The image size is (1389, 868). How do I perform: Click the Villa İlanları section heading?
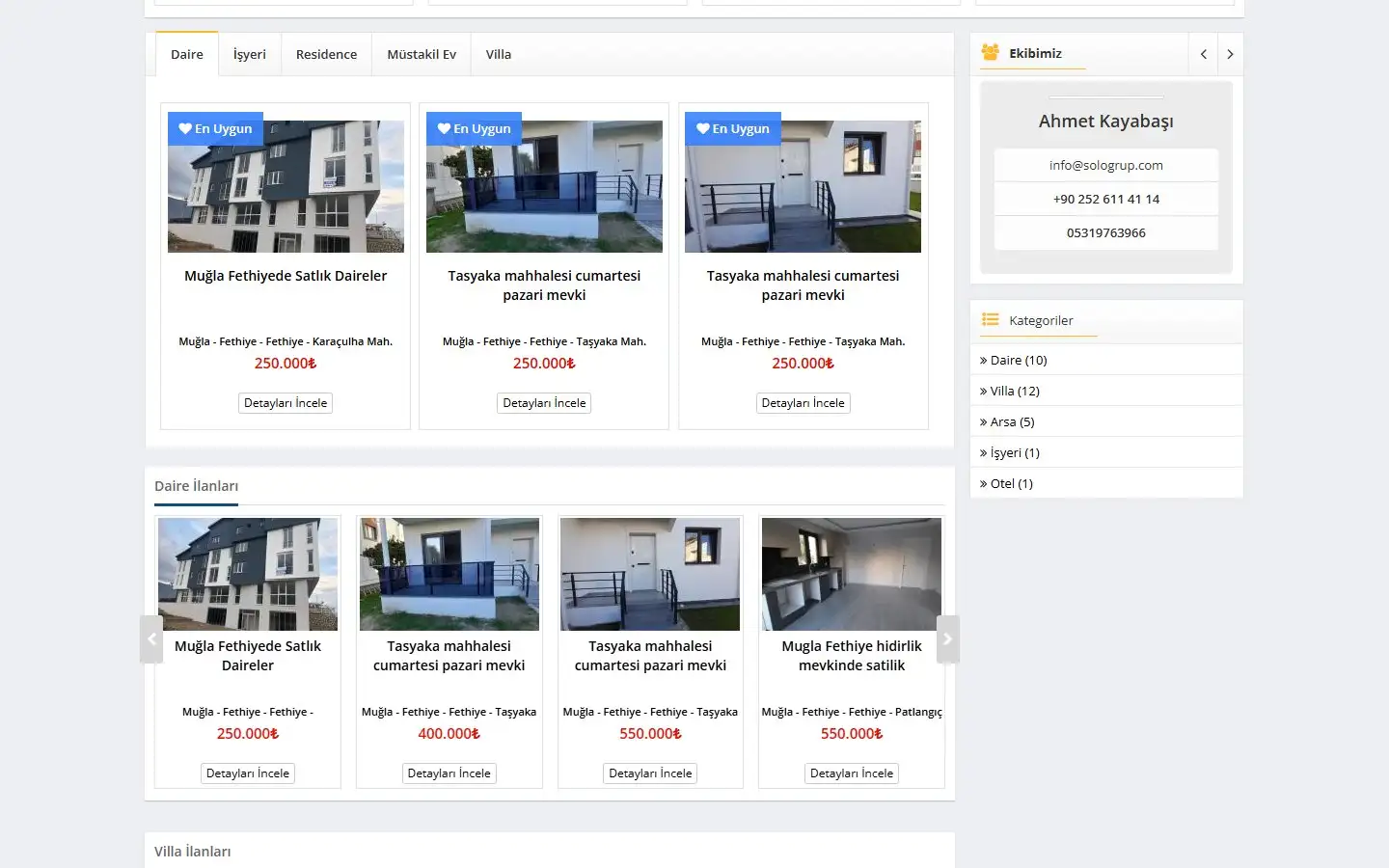[193, 852]
